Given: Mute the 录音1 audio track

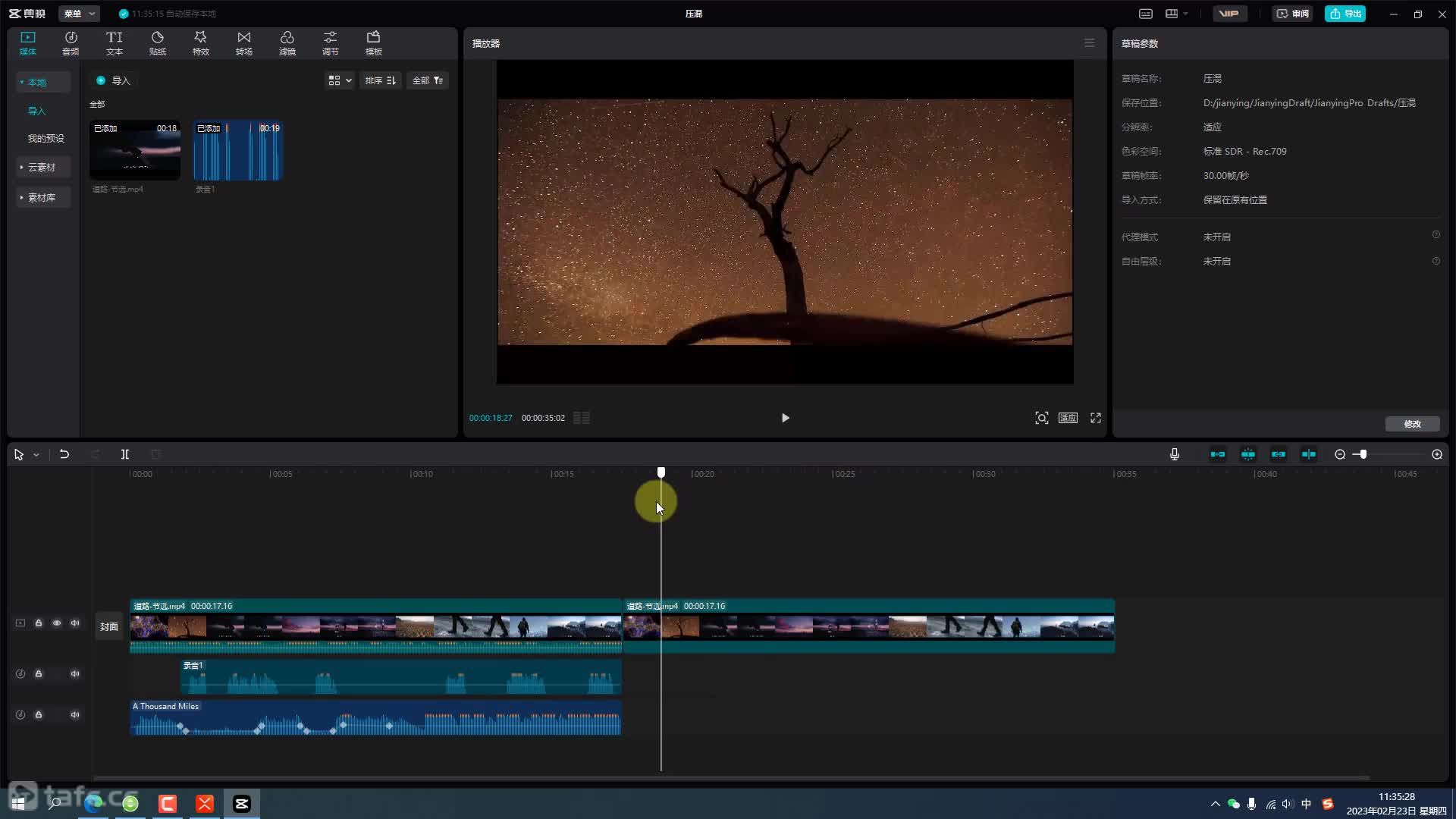Looking at the screenshot, I should 75,673.
